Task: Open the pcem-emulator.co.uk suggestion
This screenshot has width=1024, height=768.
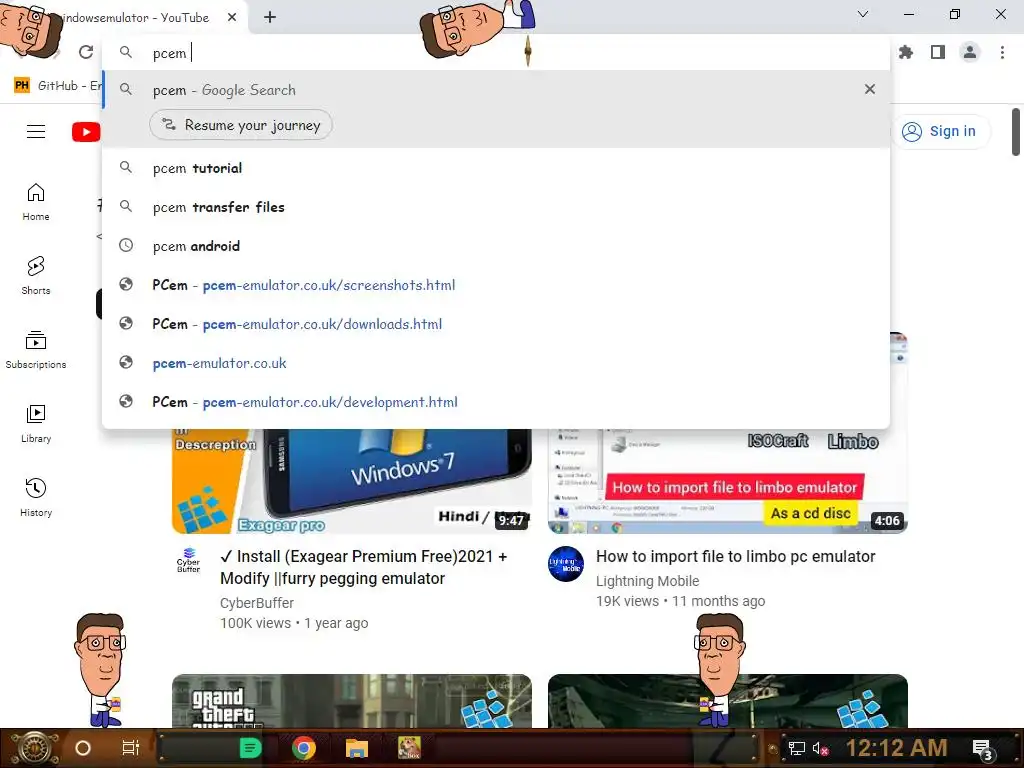Action: (x=496, y=363)
